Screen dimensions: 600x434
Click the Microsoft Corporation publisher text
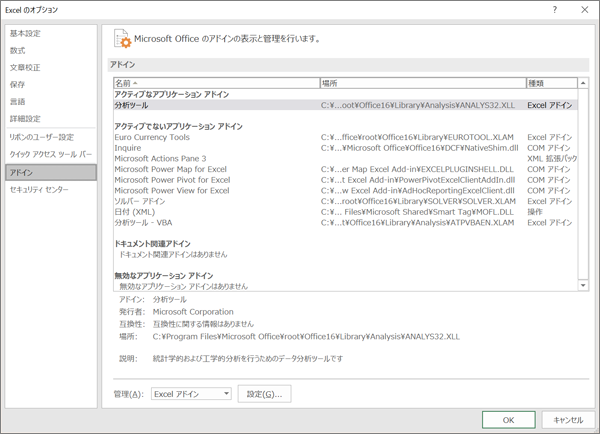[193, 312]
